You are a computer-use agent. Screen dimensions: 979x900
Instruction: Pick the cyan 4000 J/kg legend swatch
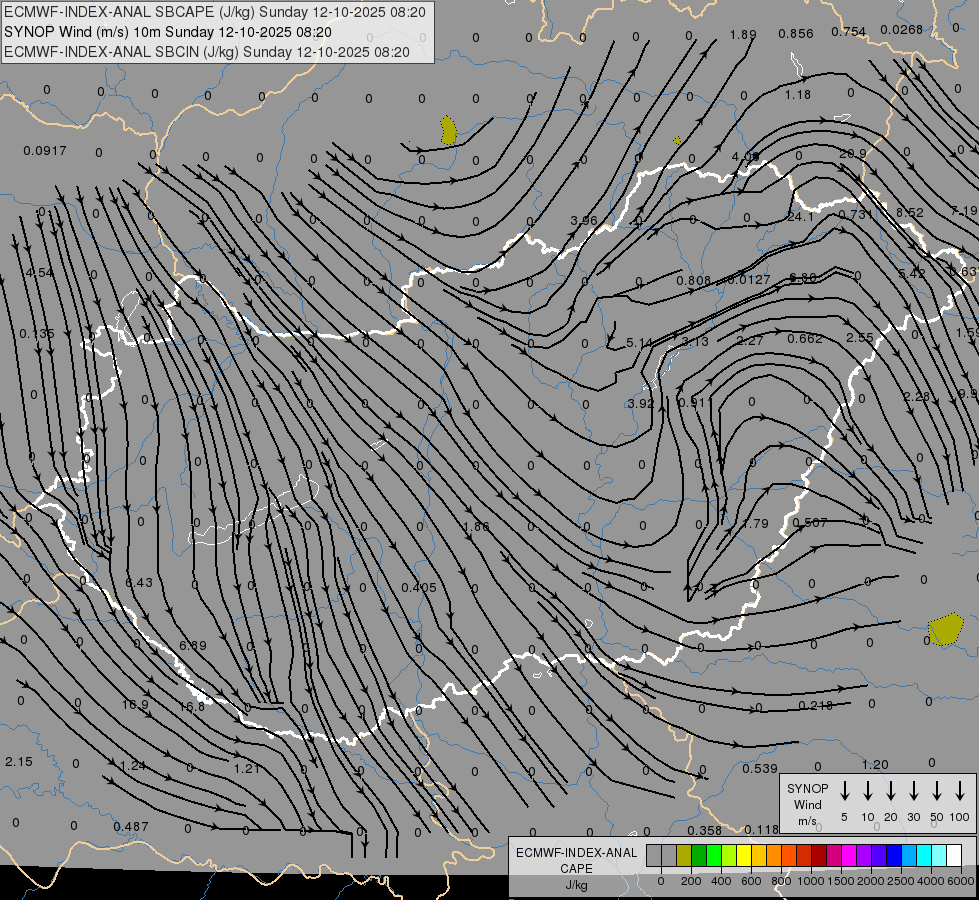(x=924, y=855)
